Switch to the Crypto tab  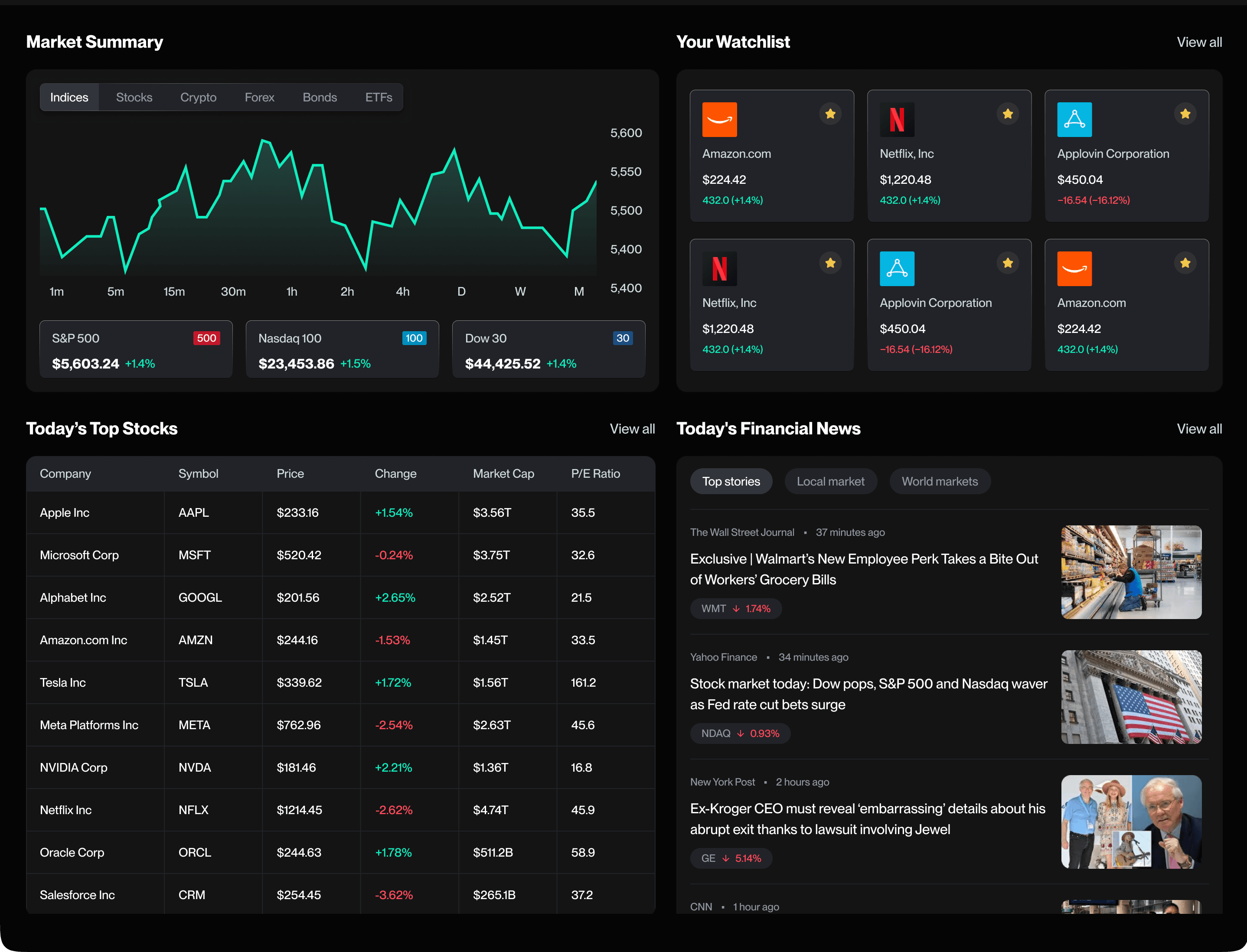click(x=198, y=97)
